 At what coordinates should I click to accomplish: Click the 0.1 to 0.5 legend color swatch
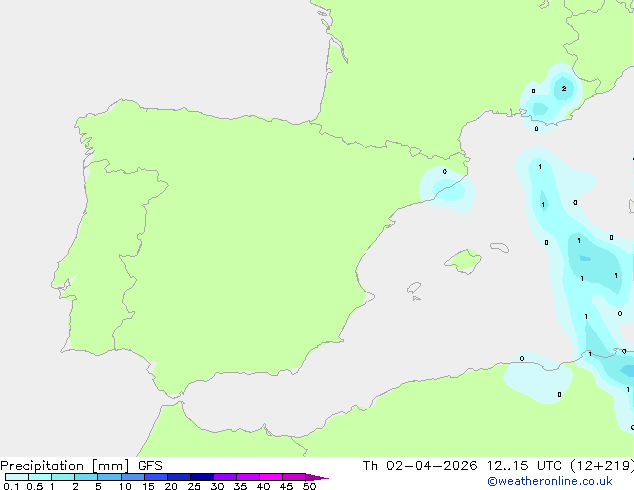tap(17, 477)
